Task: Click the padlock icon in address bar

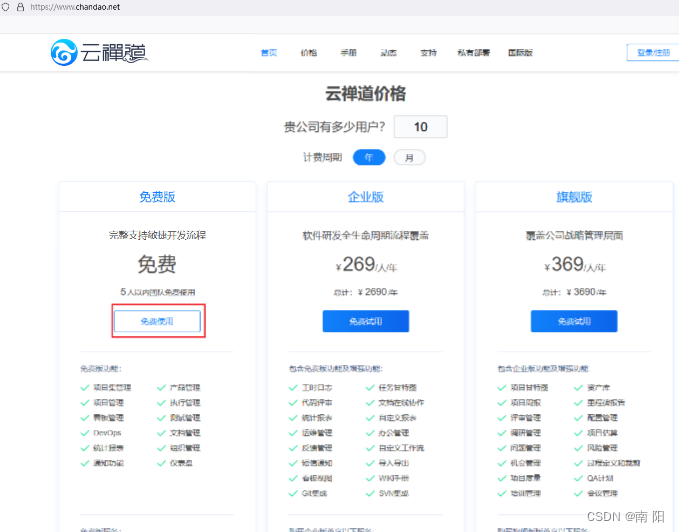Action: click(20, 7)
